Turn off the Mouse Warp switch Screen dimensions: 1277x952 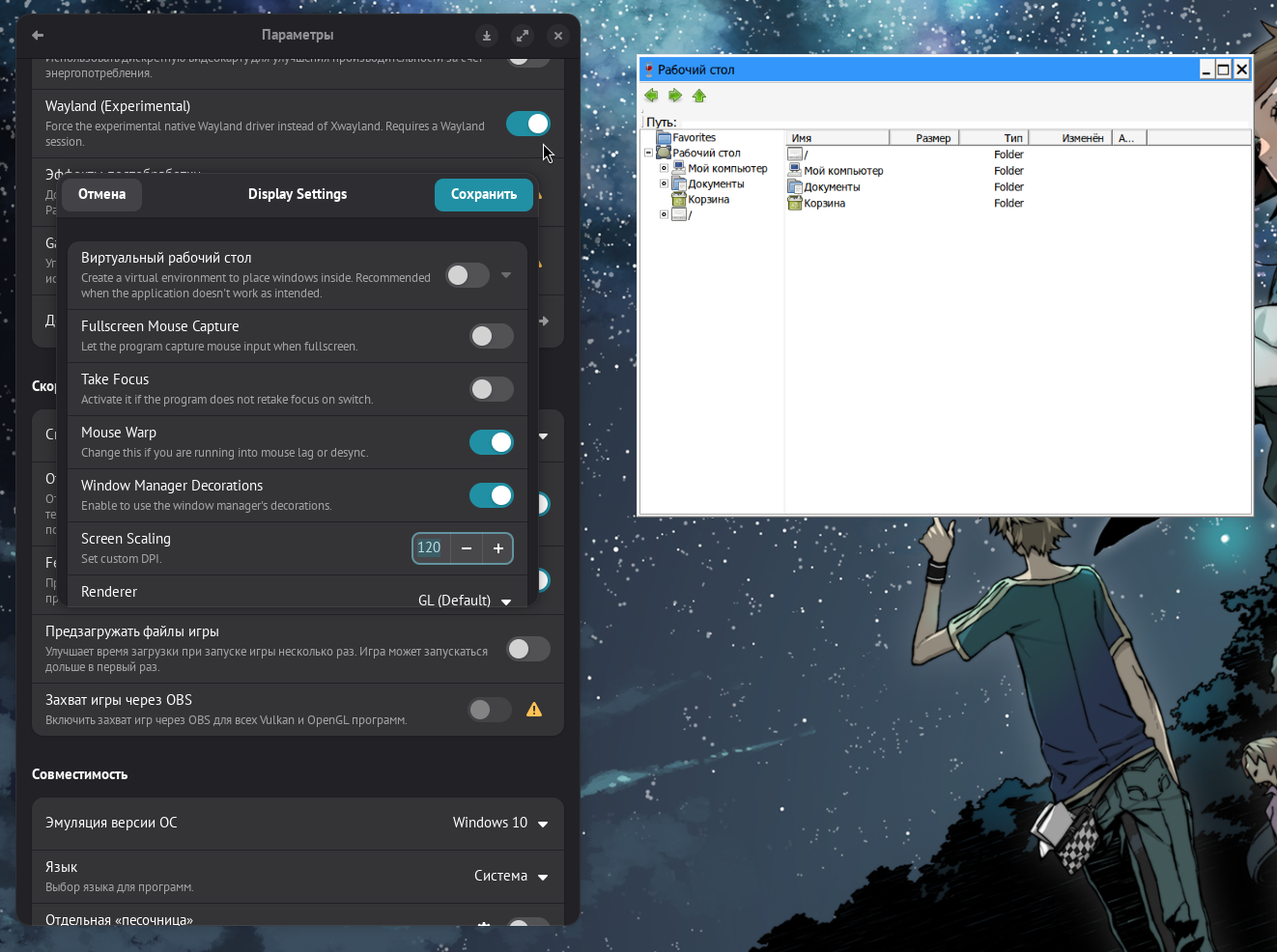click(x=492, y=442)
